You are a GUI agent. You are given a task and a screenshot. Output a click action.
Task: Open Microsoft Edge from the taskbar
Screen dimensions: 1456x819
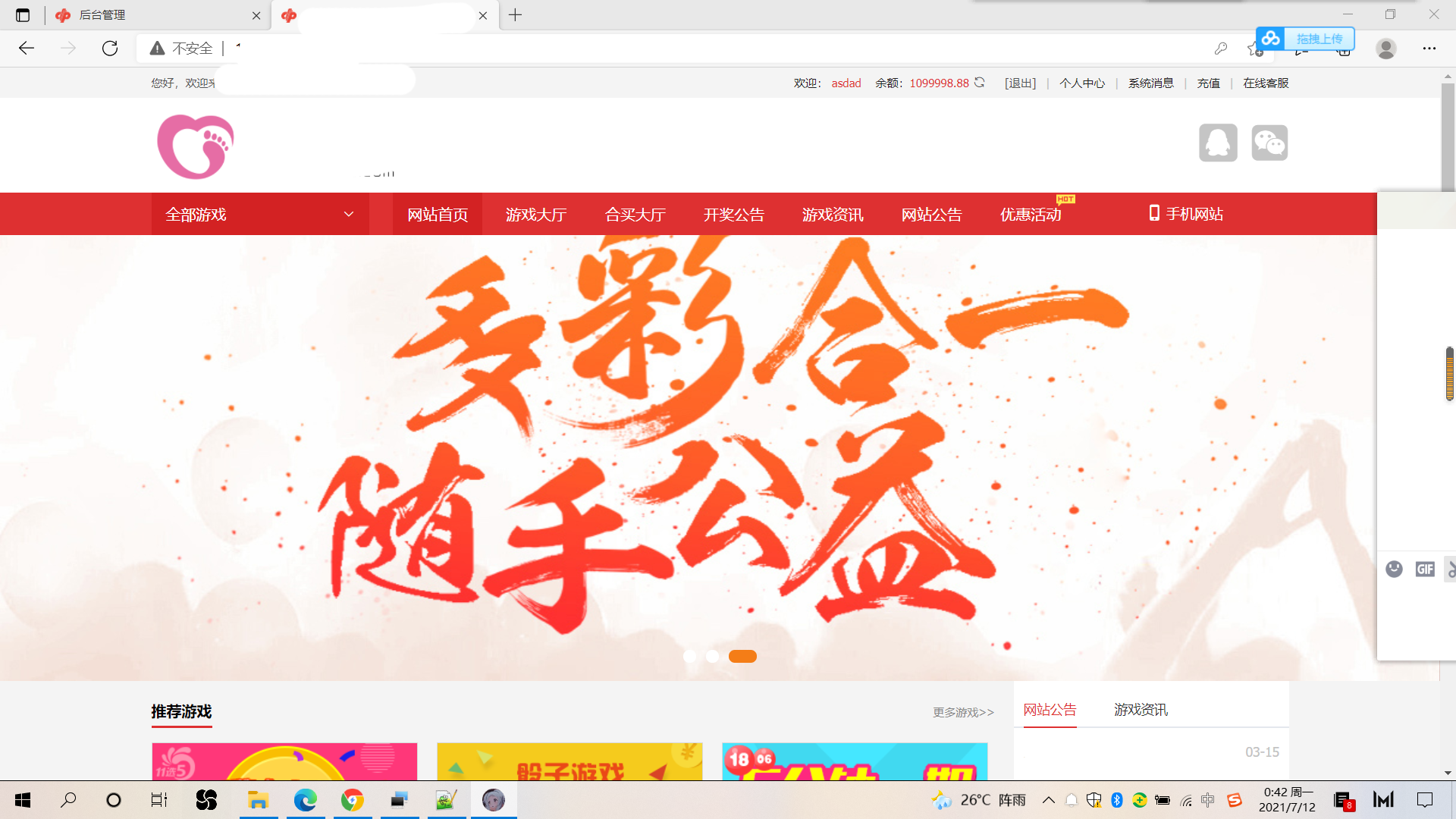[306, 800]
